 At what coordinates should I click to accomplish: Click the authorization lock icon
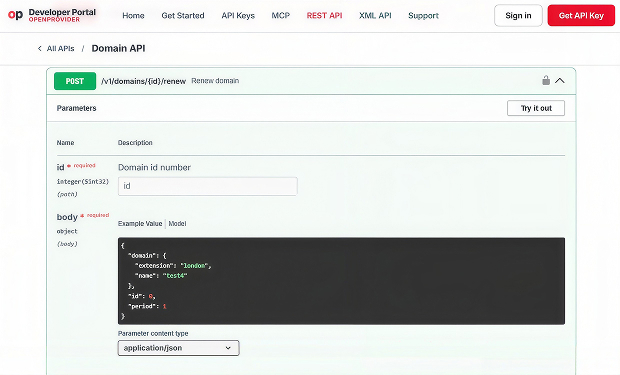tap(546, 80)
